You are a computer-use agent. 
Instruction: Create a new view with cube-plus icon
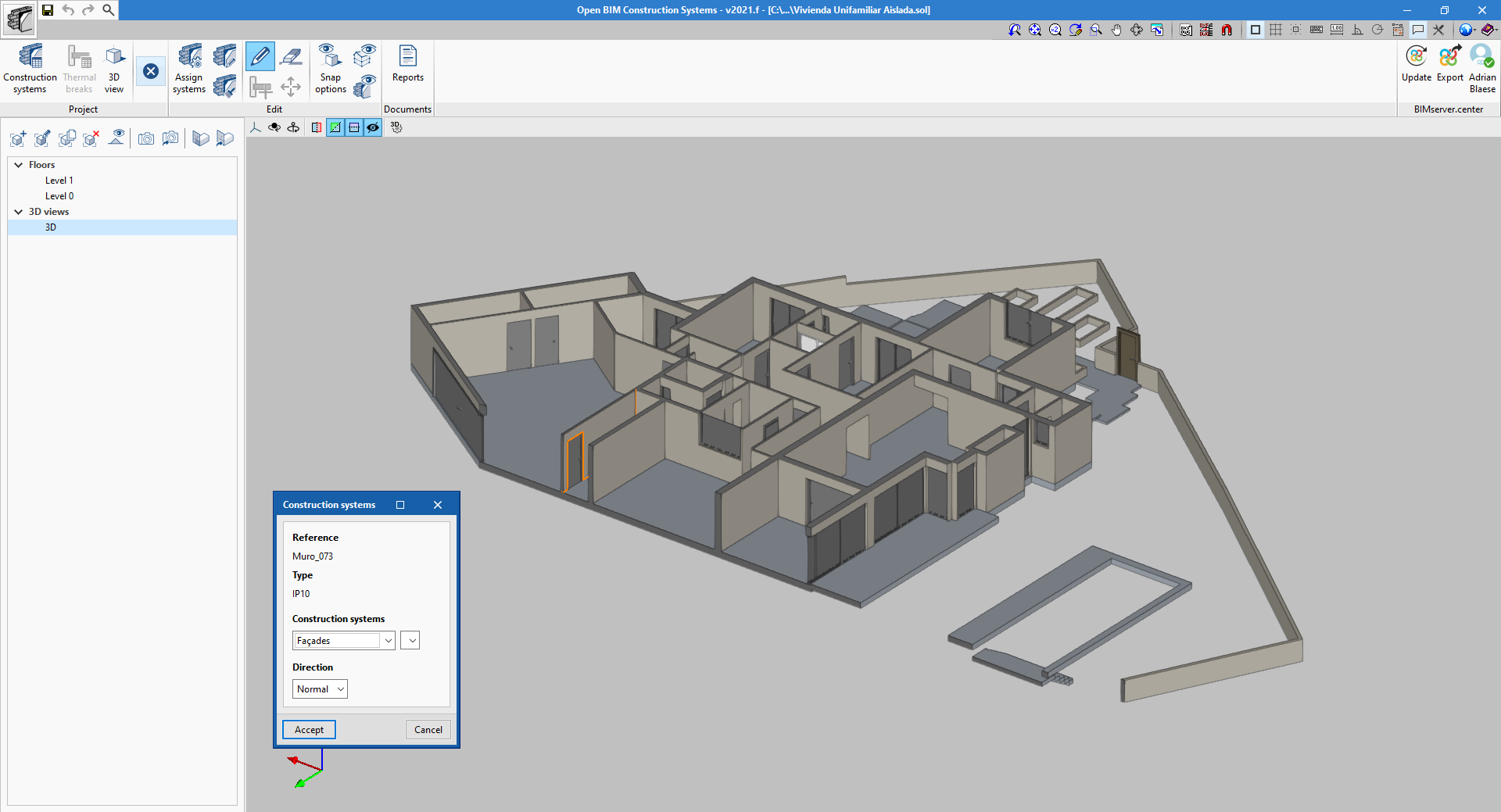pyautogui.click(x=18, y=138)
